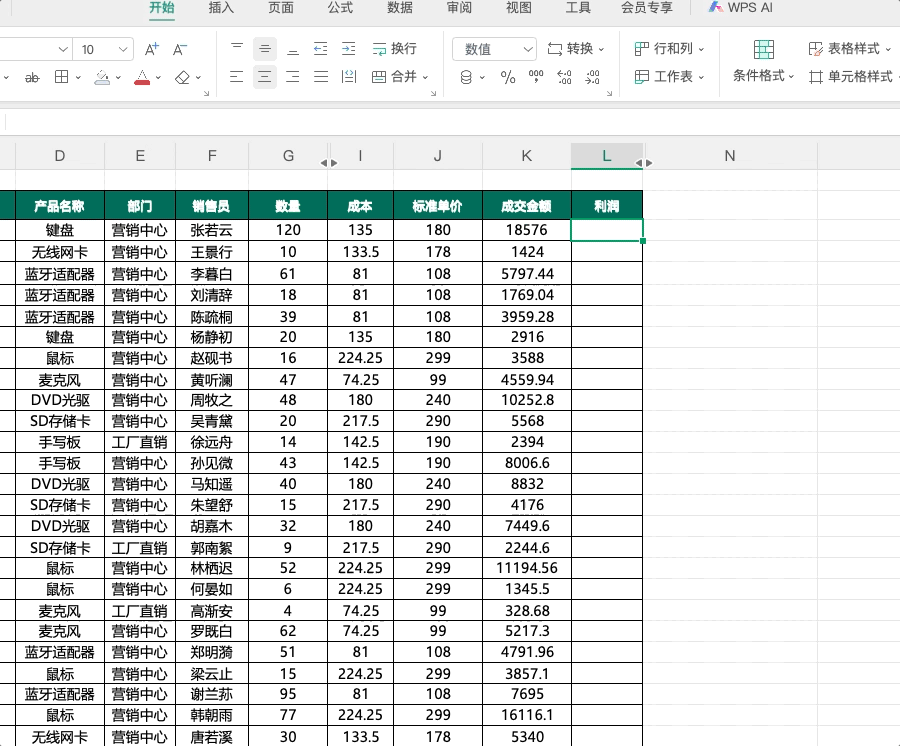Expand the font color options arrow
The height and width of the screenshot is (746, 900).
tap(158, 77)
